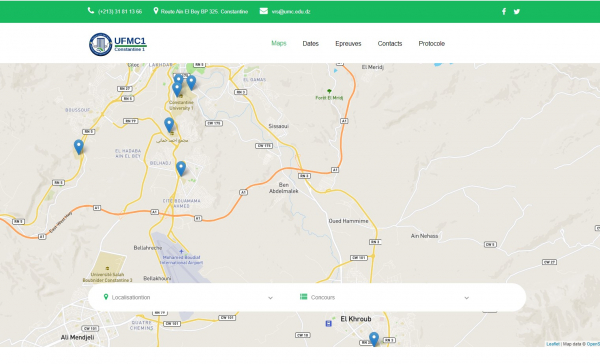Click the UFMC1 Constantine 1 logo

tap(118, 44)
